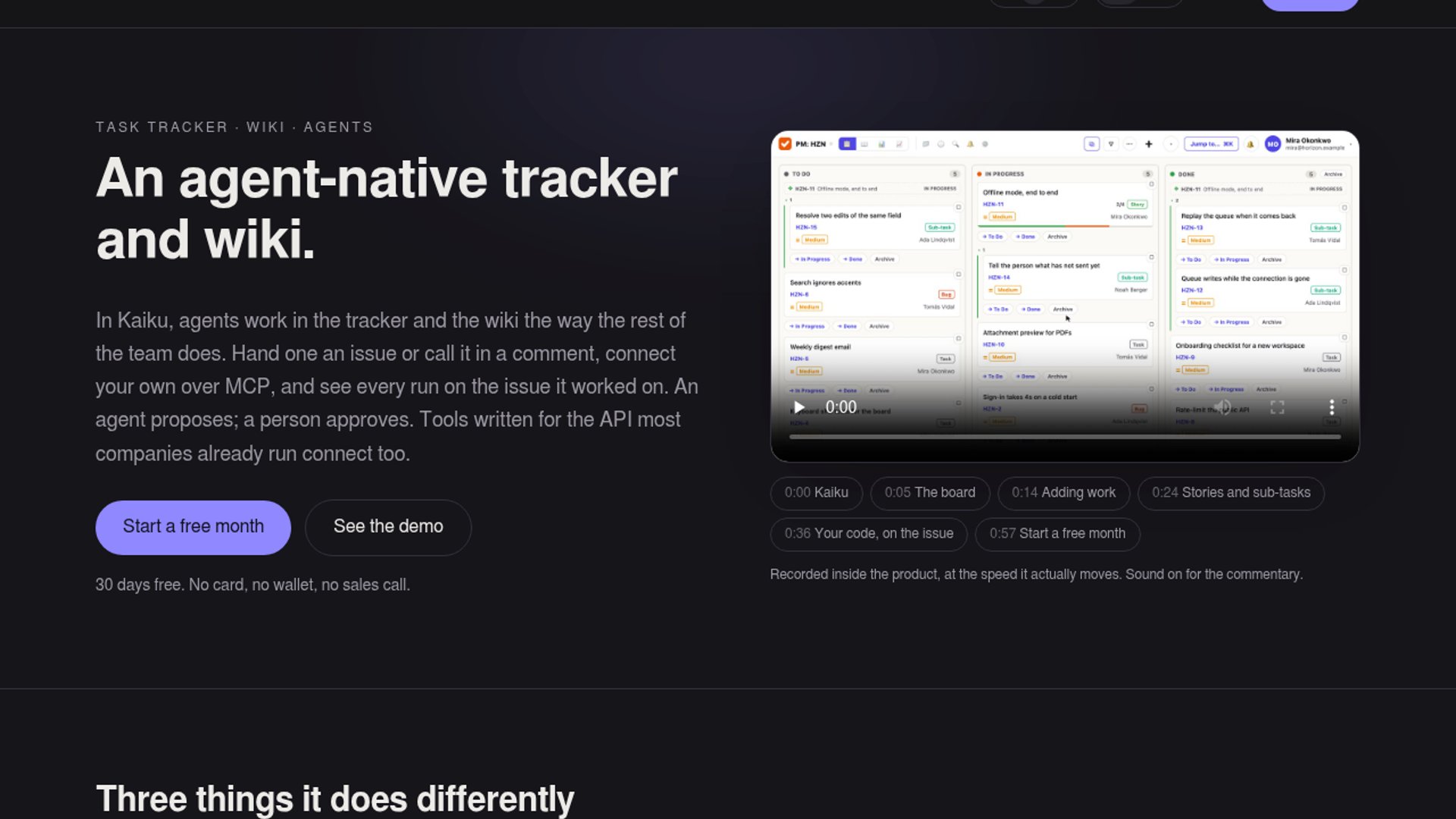Click the See the demo button
Screen dimensions: 1456x819
(x=388, y=527)
